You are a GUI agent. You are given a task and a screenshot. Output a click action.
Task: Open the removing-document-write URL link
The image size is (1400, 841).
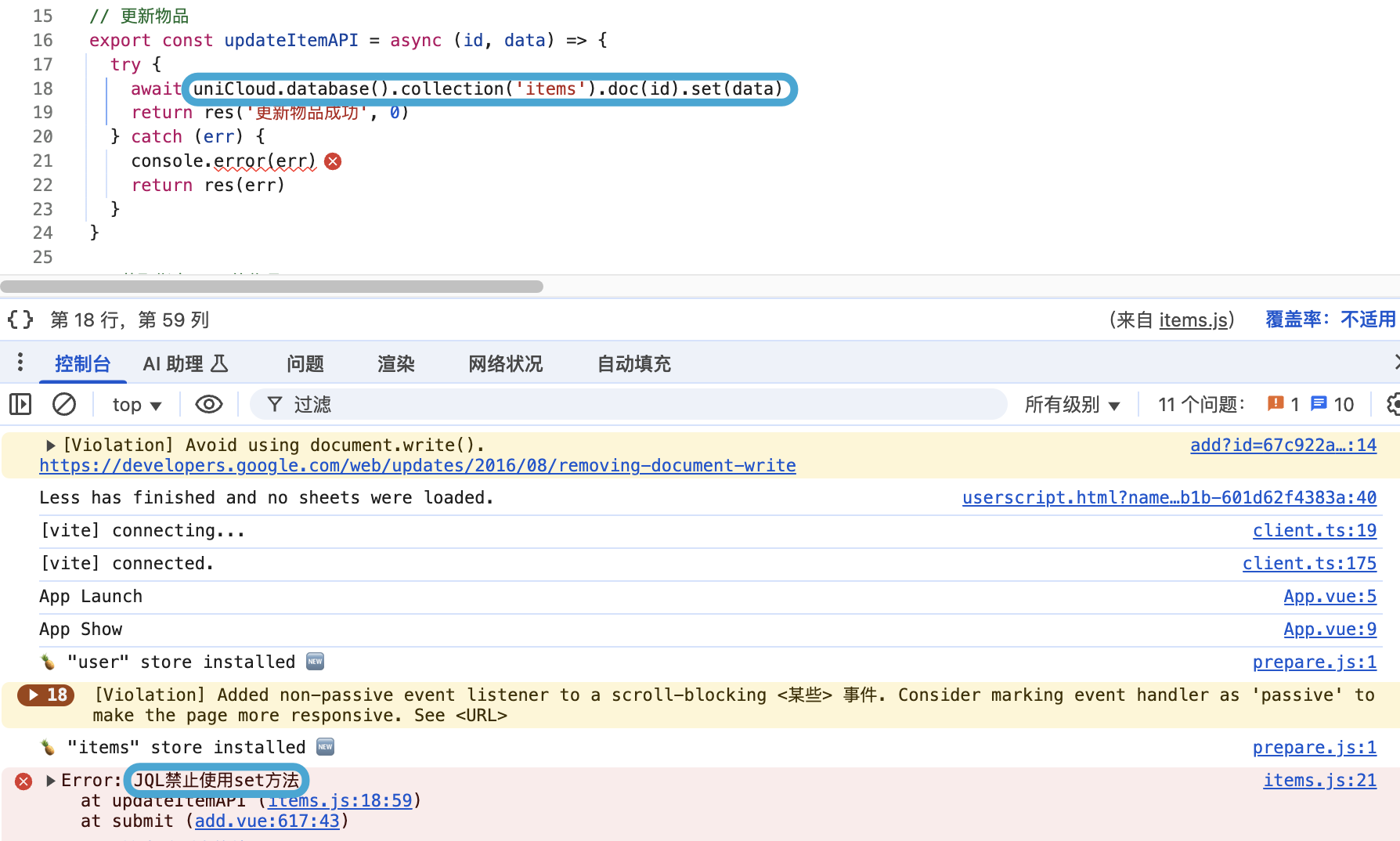(417, 466)
